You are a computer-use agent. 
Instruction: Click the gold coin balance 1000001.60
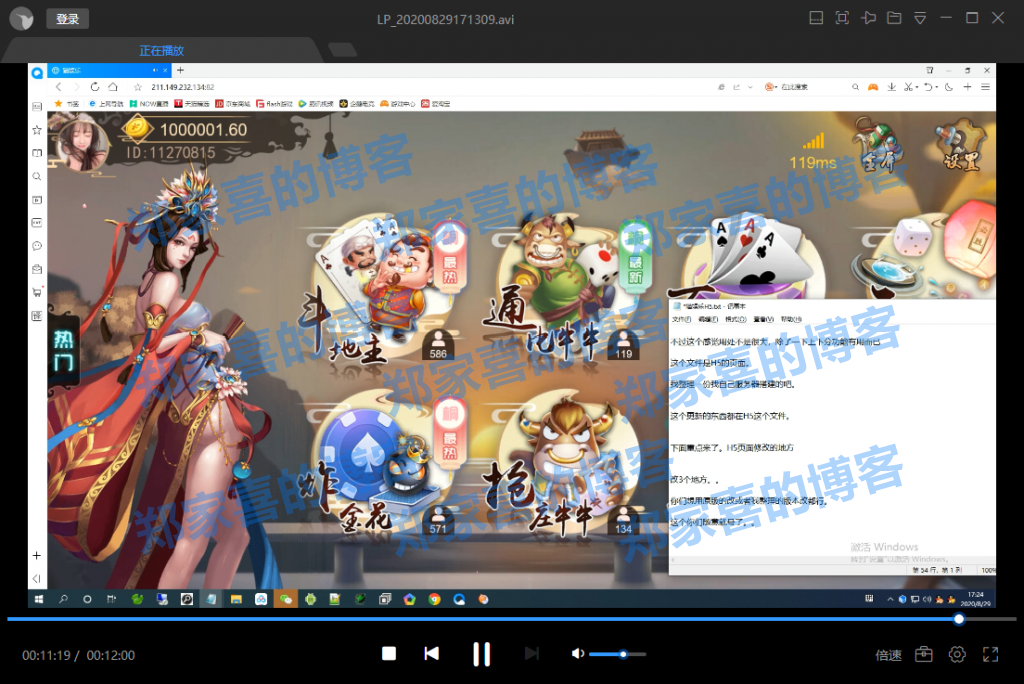[x=203, y=129]
